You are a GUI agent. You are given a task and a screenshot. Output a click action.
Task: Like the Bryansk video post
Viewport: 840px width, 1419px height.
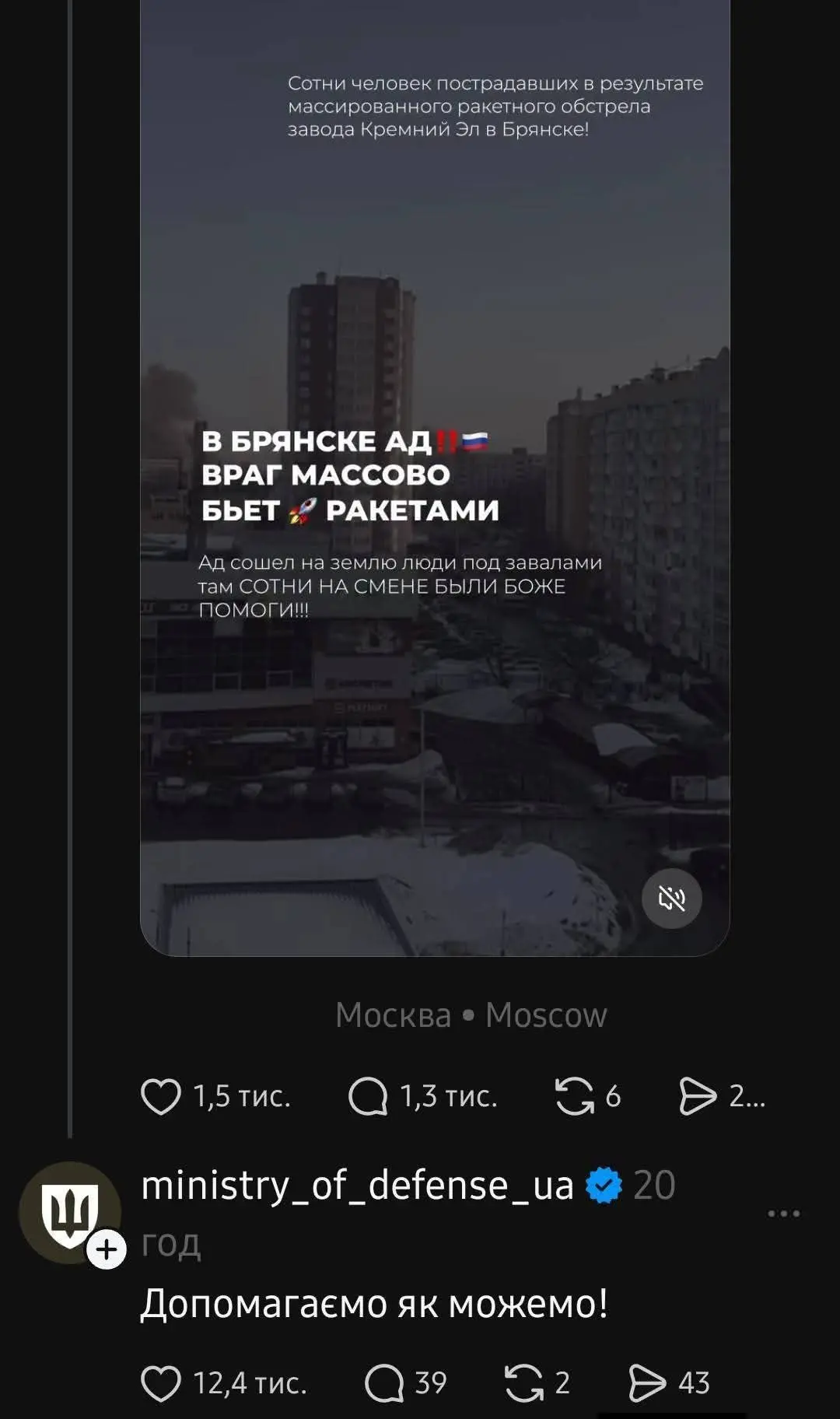(161, 1096)
